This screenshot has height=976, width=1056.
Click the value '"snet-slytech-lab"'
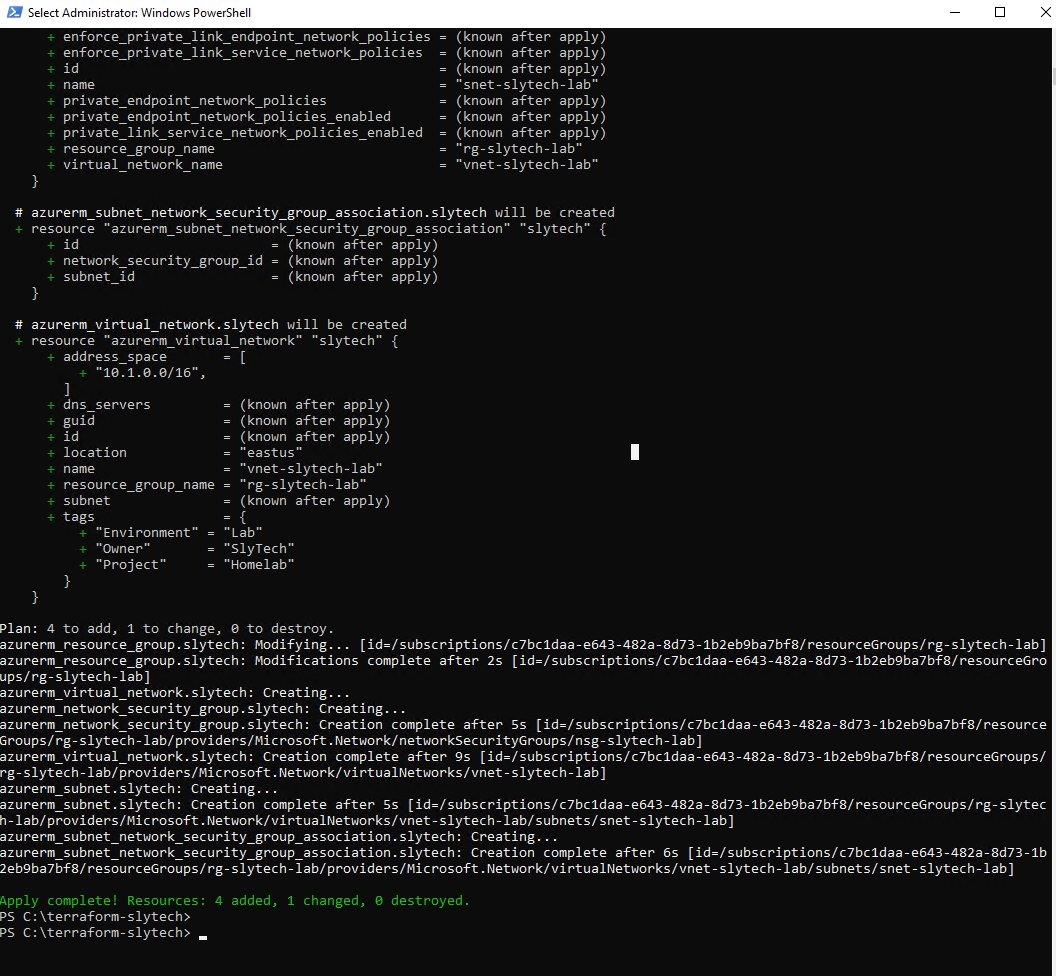pos(527,85)
